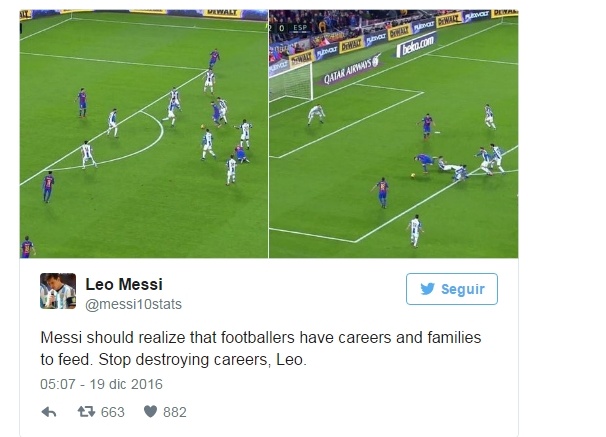Open the right match photo near the goal
This screenshot has width=606, height=437.
pos(392,134)
